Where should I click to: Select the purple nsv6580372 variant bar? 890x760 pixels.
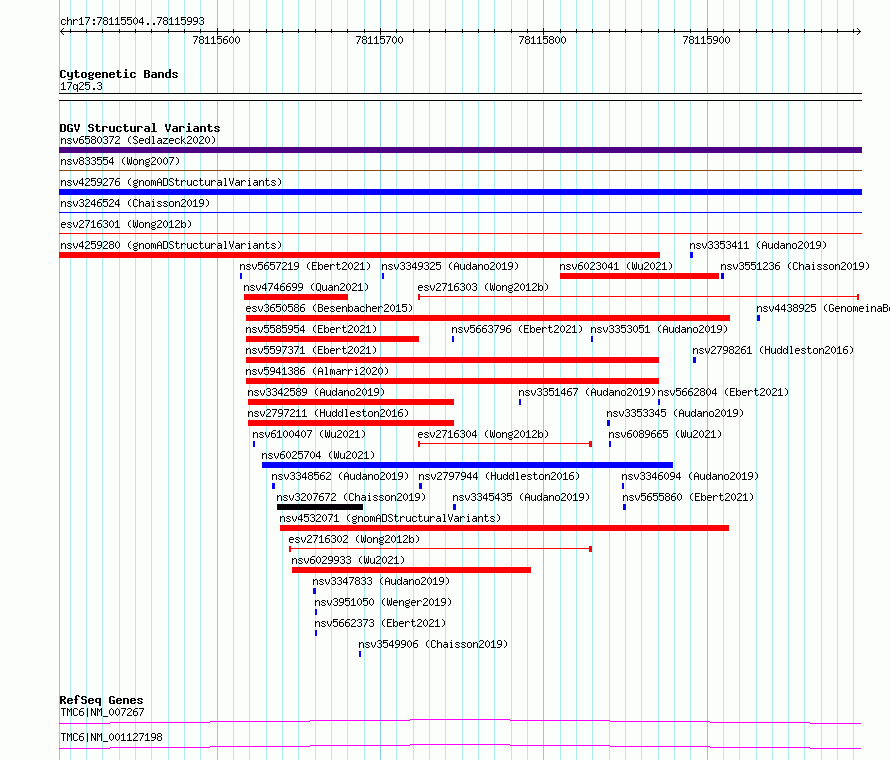[x=460, y=150]
